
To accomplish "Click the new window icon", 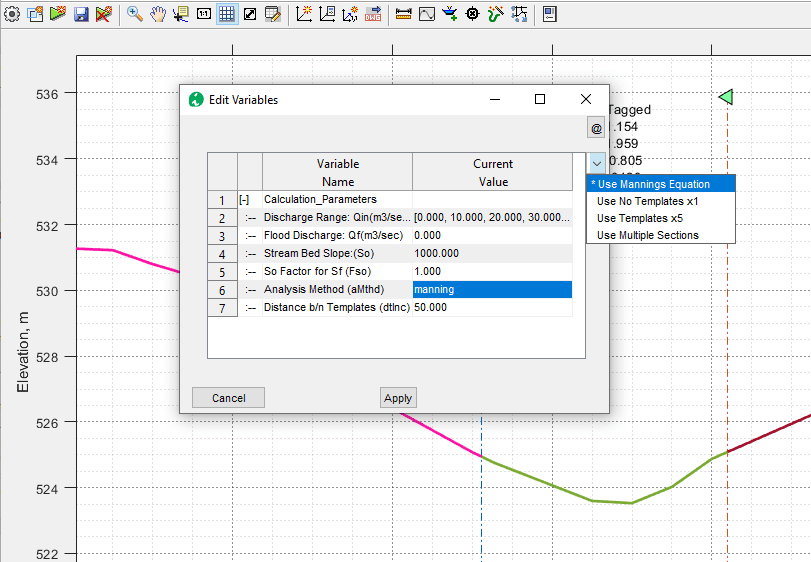I will pyautogui.click(x=35, y=14).
